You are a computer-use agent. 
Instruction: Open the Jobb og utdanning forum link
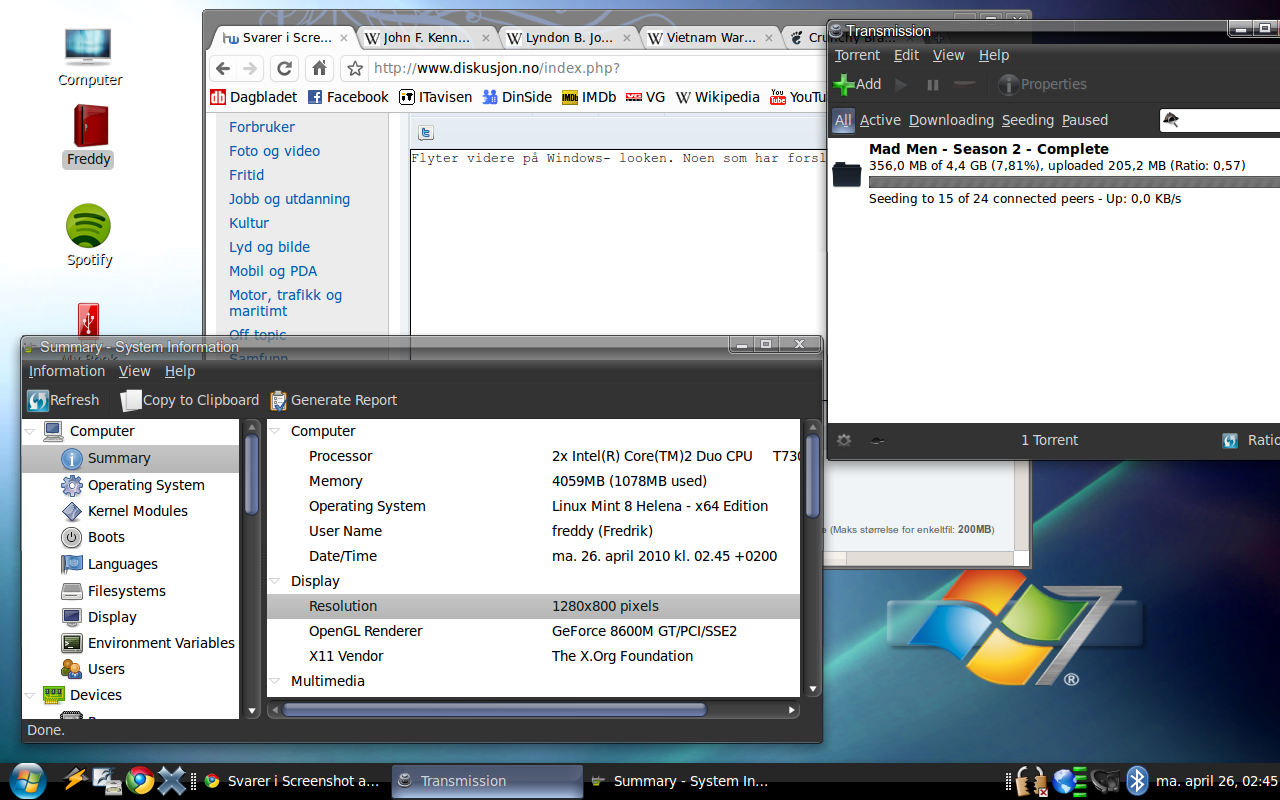(289, 199)
